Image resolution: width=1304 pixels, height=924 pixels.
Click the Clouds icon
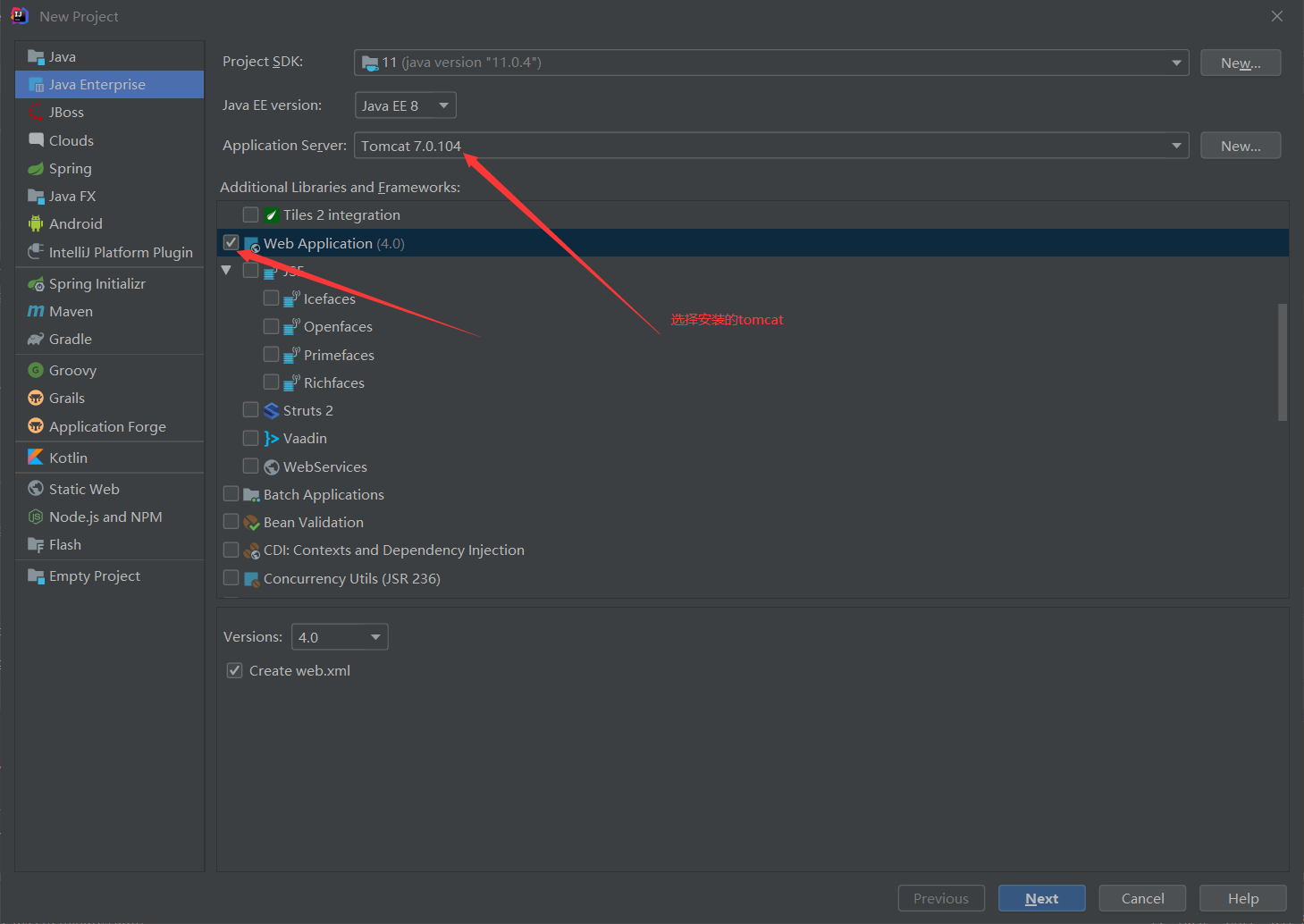click(36, 140)
